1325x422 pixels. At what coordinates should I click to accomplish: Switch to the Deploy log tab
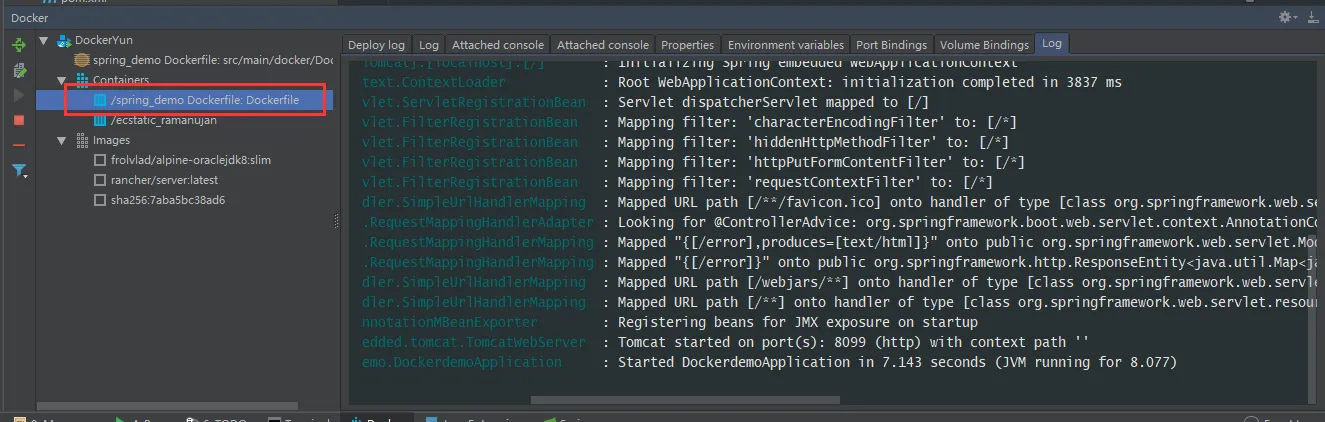point(376,45)
